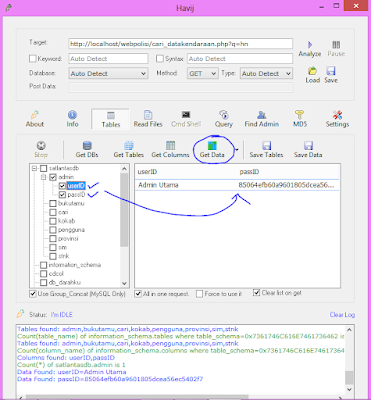Viewport: 371px width, 400px height.
Task: Toggle All in one request checkbox
Action: pos(138,294)
